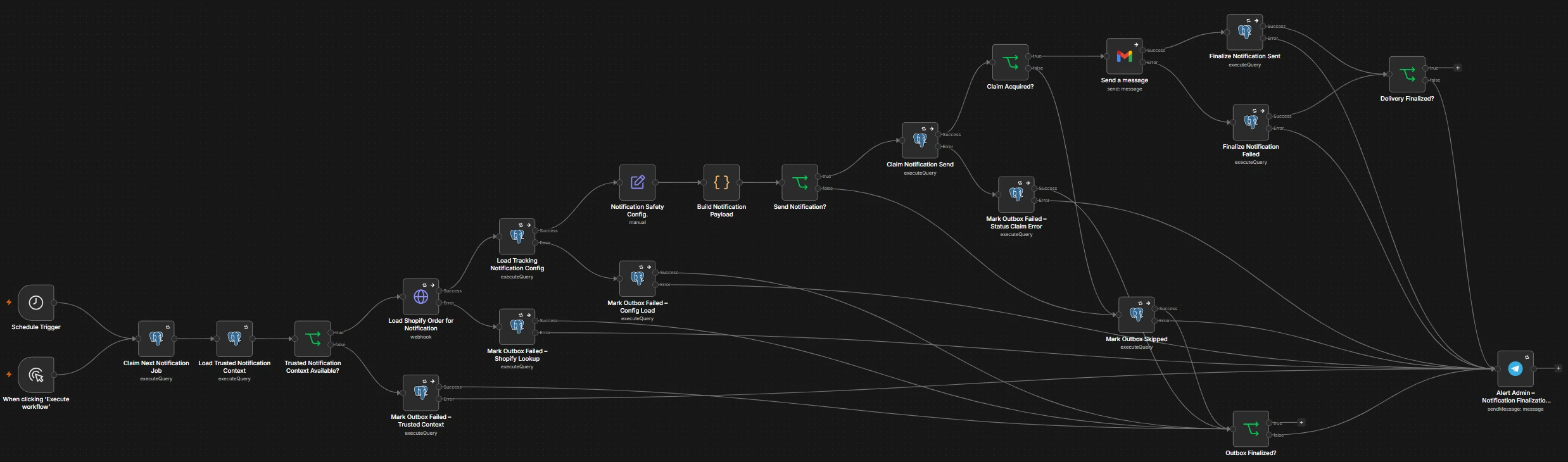Open the Mark Outbox Failed – Config Load node
This screenshot has height=462, width=1568.
coord(638,278)
